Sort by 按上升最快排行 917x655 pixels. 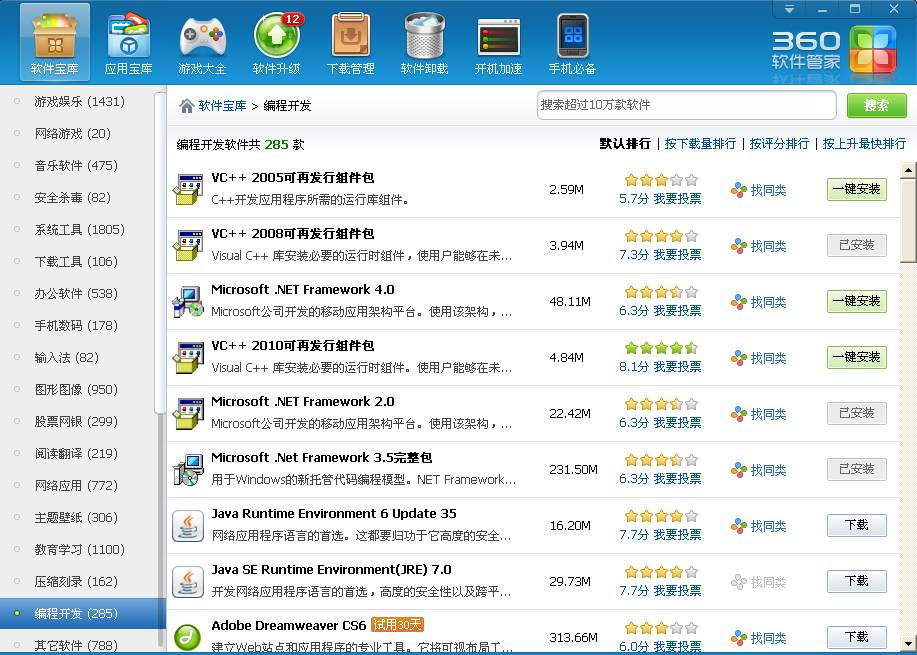tap(864, 144)
